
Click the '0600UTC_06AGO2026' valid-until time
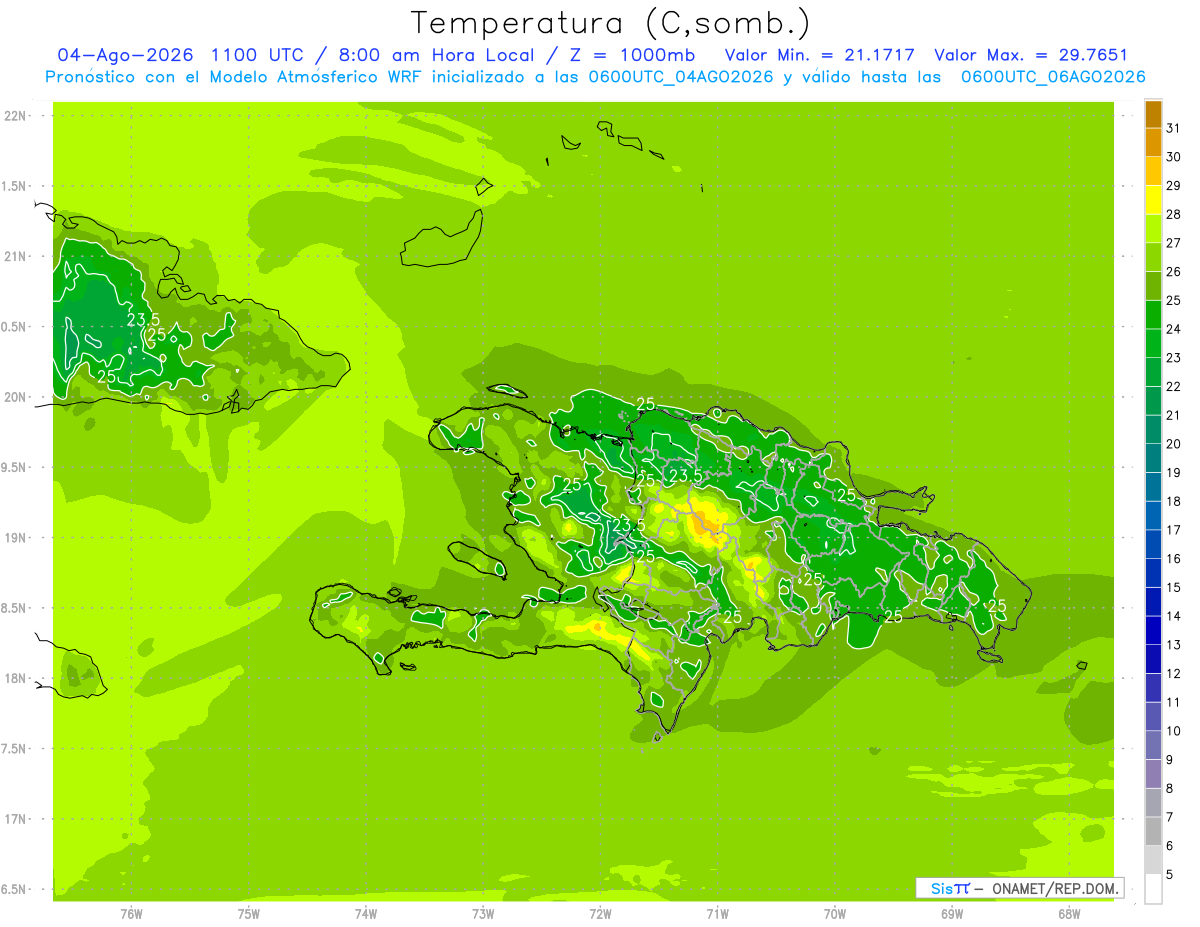pyautogui.click(x=1052, y=77)
